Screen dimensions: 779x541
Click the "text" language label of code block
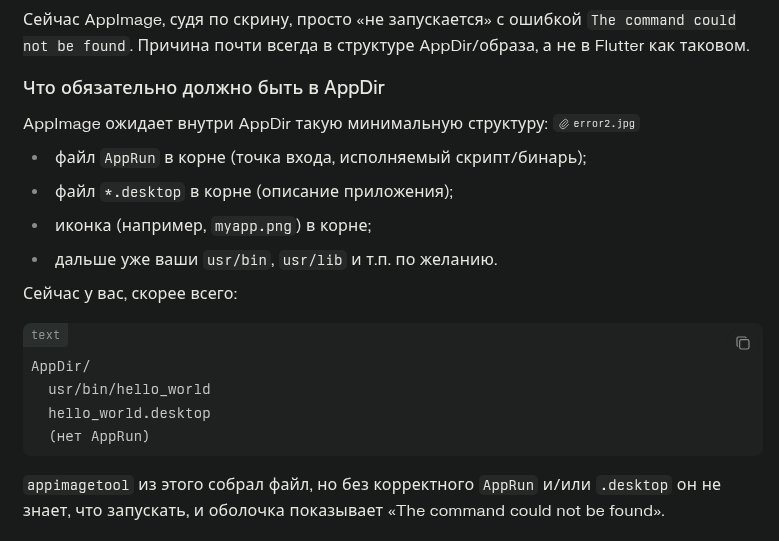coord(46,335)
